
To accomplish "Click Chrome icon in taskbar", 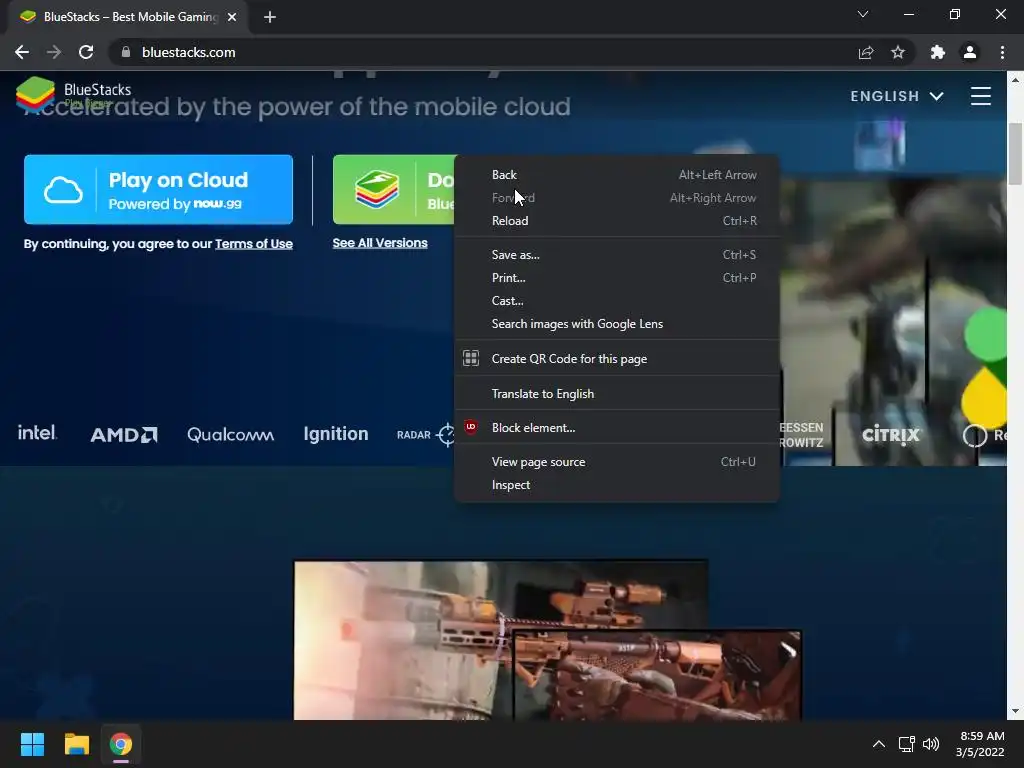I will (121, 744).
